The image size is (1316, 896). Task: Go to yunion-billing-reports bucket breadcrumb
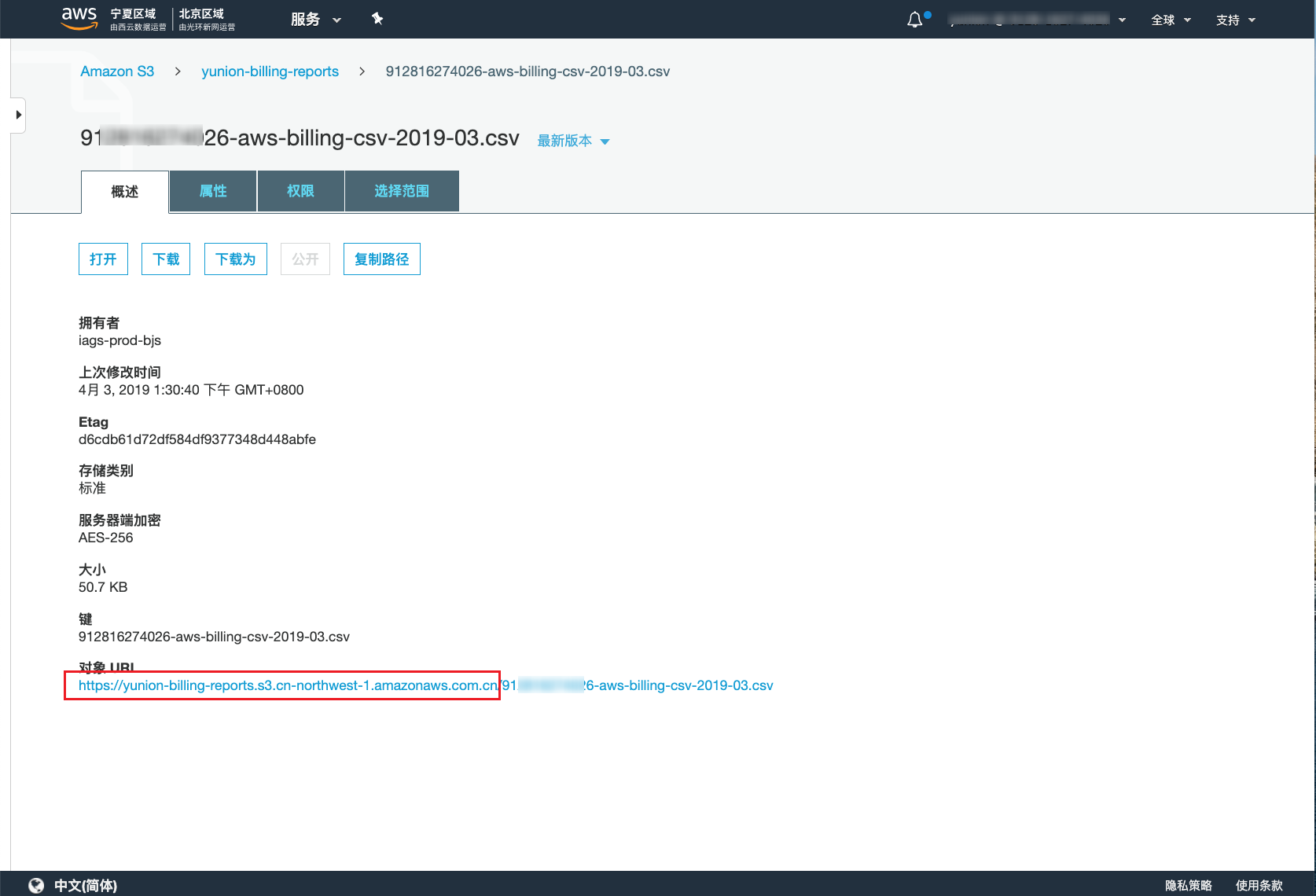click(270, 72)
